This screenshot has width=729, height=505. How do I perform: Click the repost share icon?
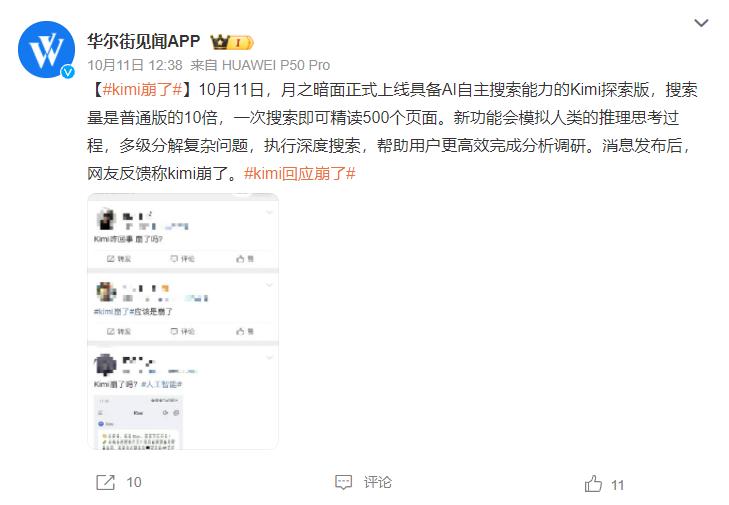(106, 482)
